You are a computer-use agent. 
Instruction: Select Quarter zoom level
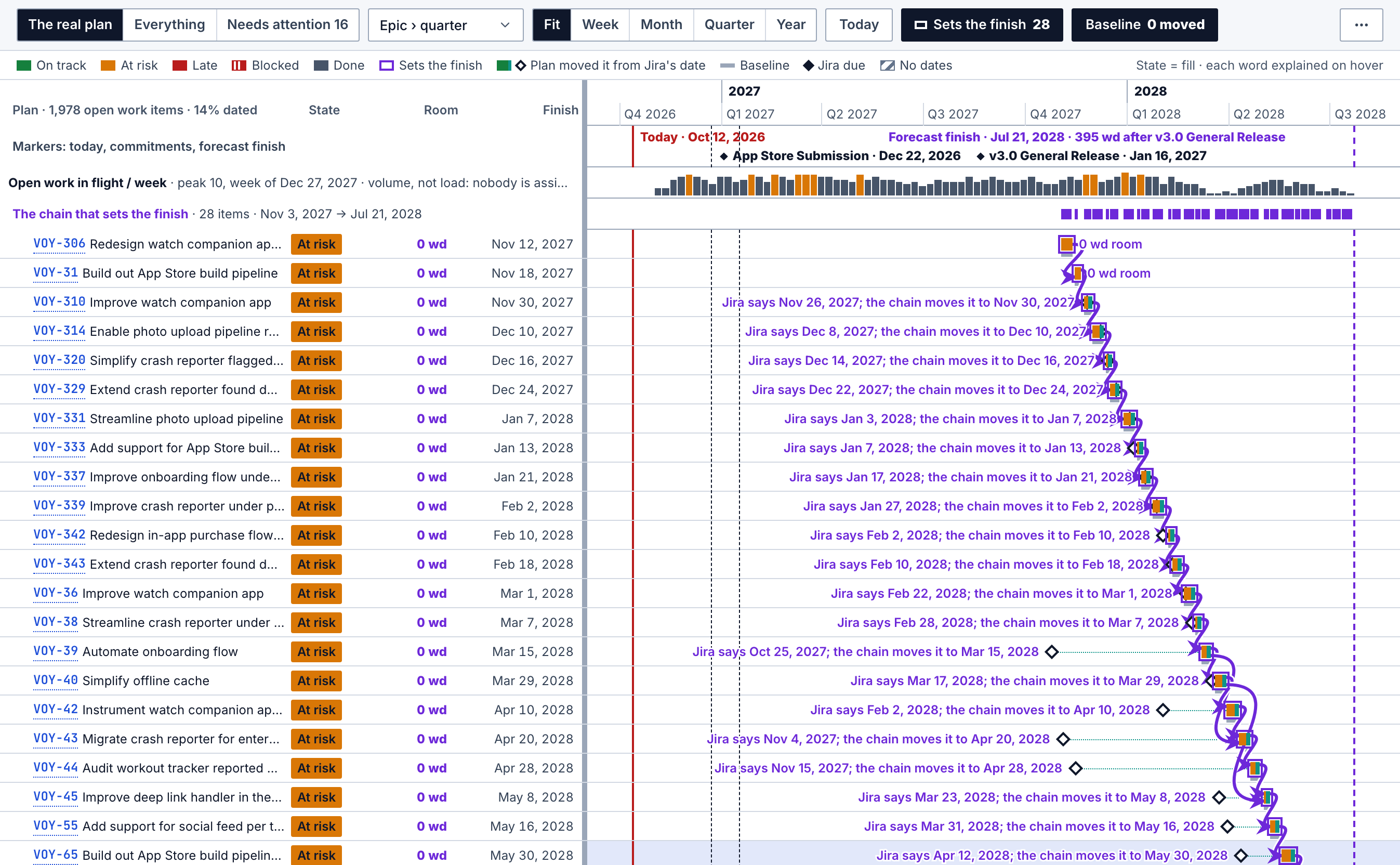(x=729, y=24)
